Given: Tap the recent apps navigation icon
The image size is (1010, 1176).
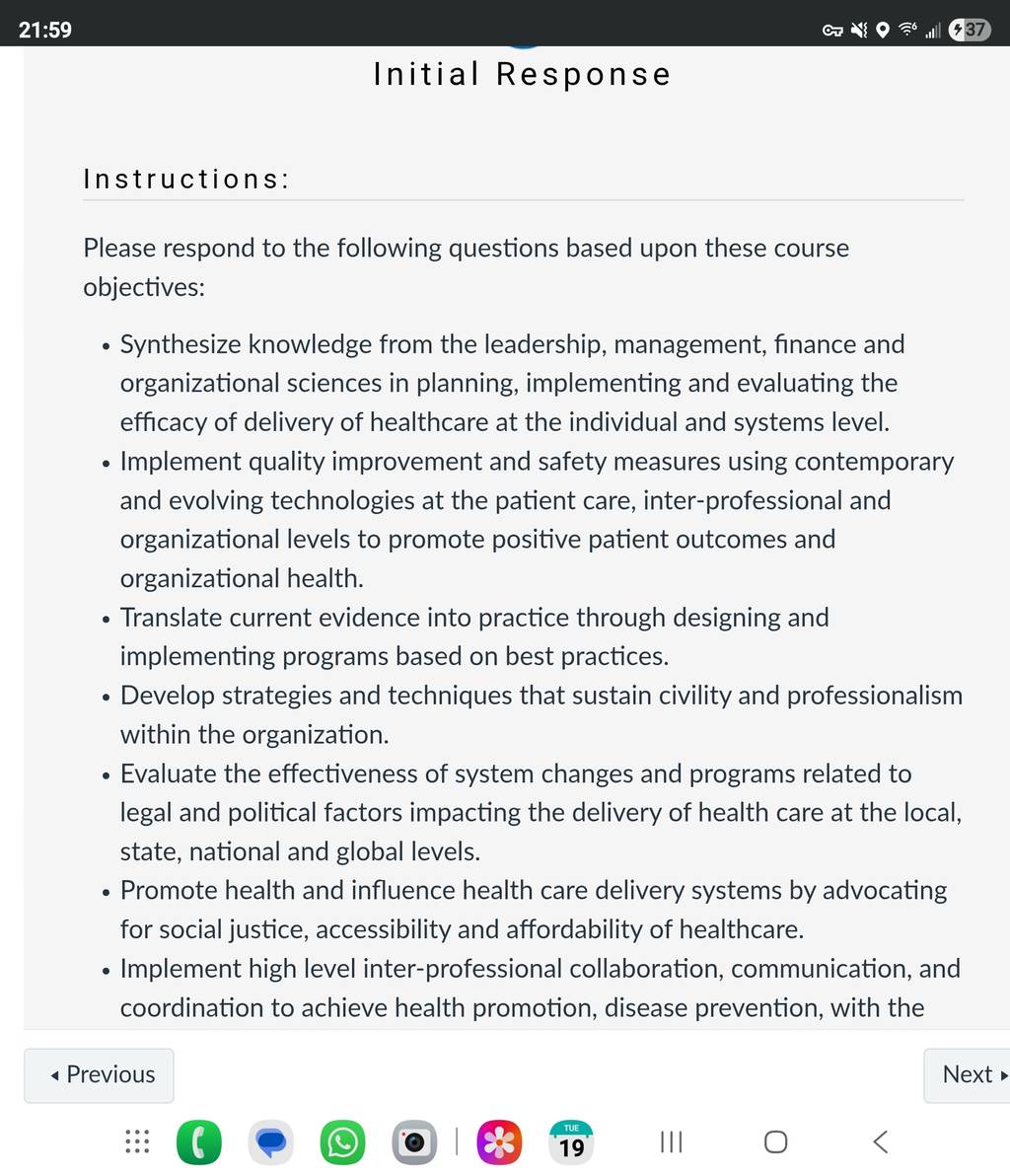Looking at the screenshot, I should (671, 1142).
